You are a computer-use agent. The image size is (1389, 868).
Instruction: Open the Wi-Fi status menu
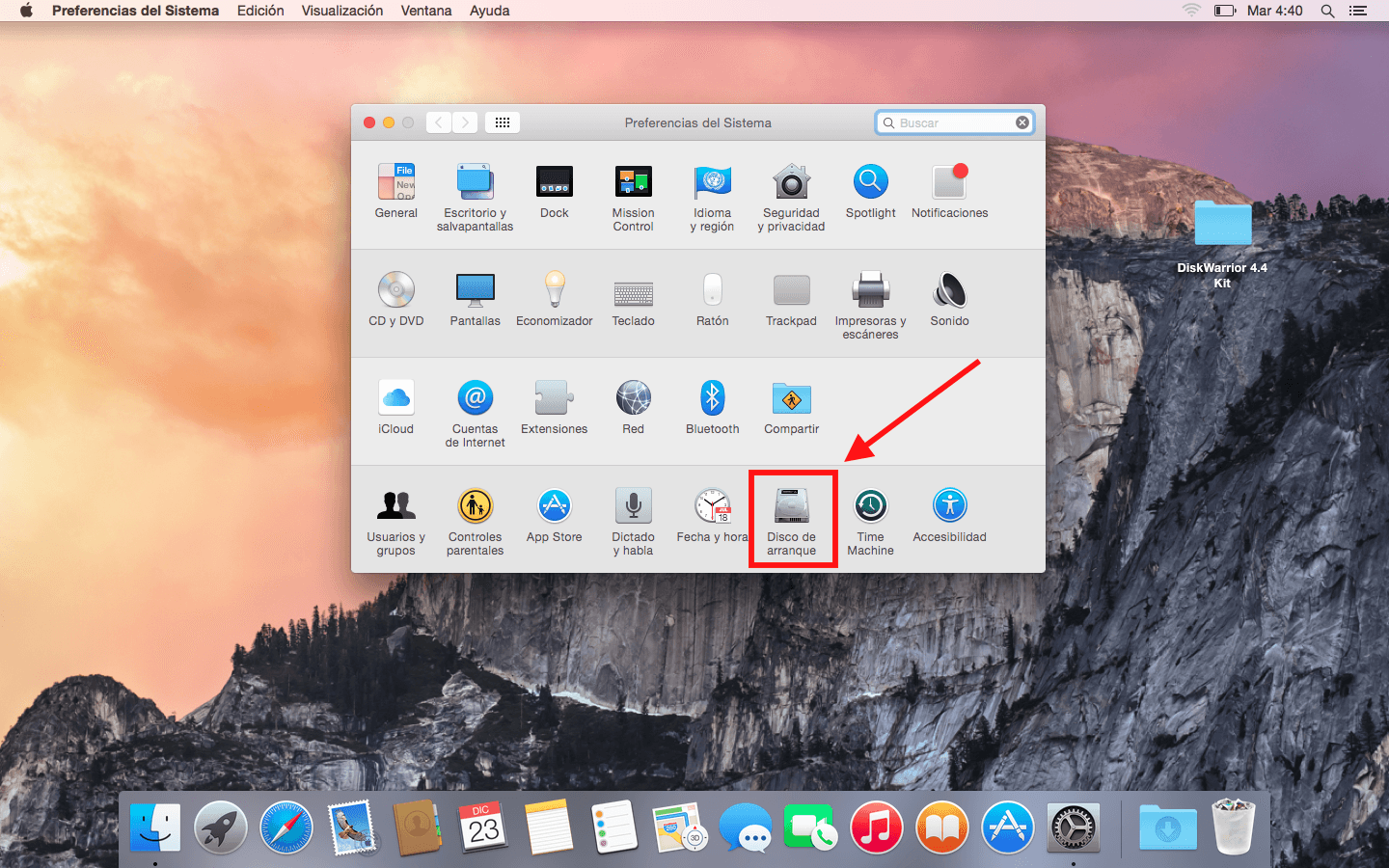point(1191,11)
